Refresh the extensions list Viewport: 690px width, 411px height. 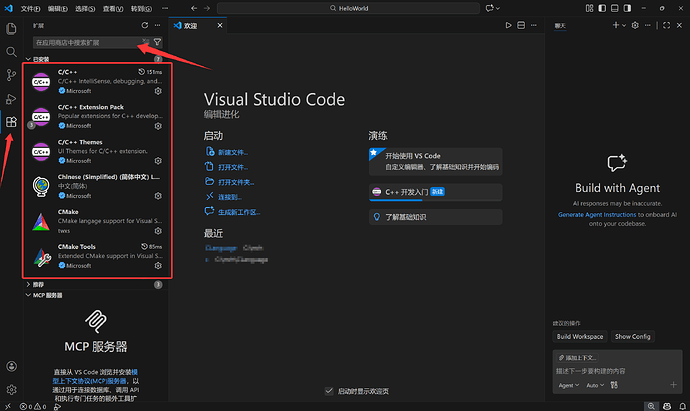pos(145,26)
